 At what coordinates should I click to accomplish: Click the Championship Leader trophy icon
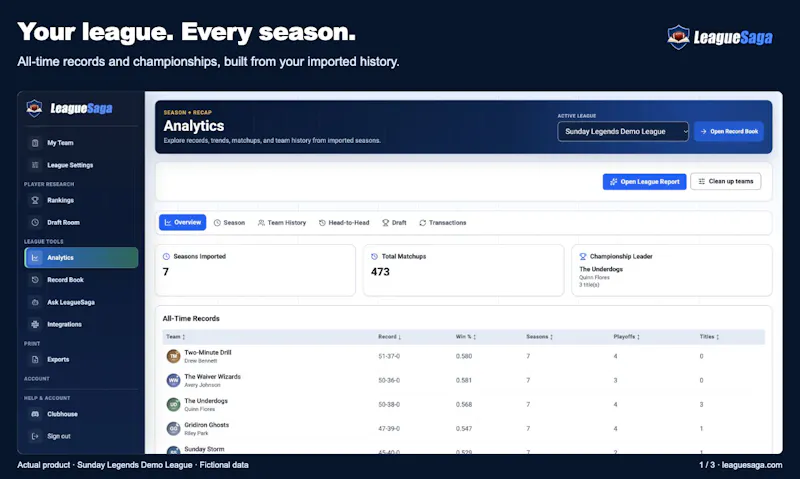[x=583, y=256]
